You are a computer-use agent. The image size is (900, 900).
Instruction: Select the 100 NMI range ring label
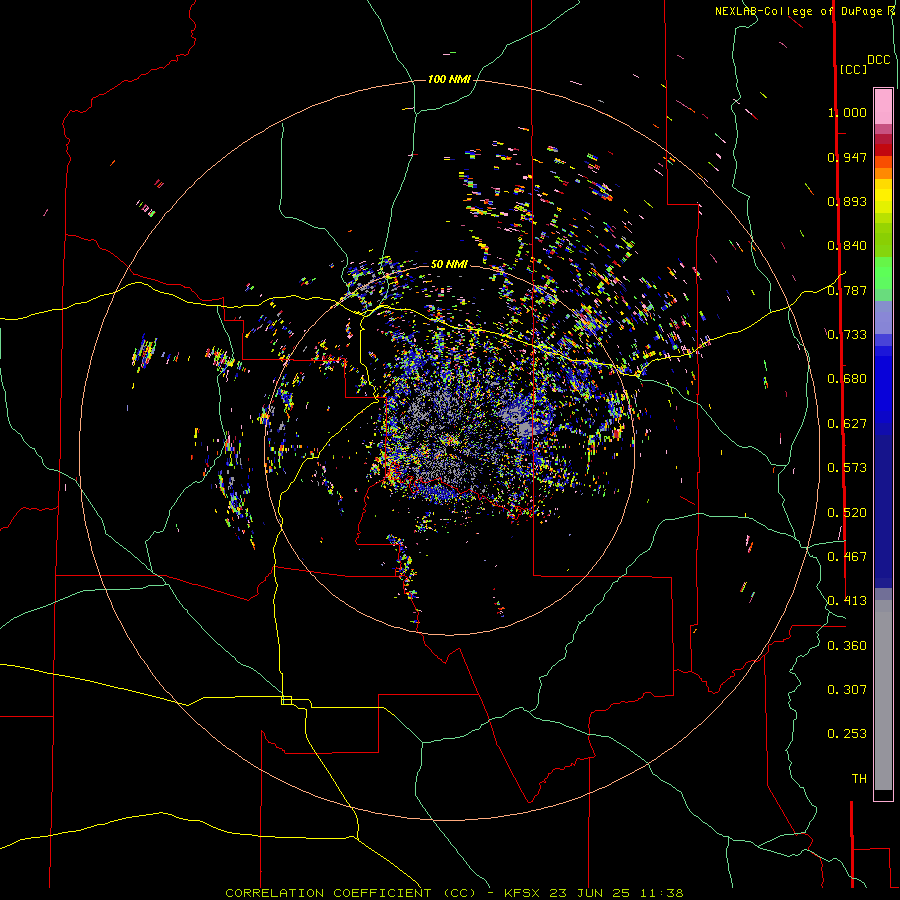tap(449, 79)
